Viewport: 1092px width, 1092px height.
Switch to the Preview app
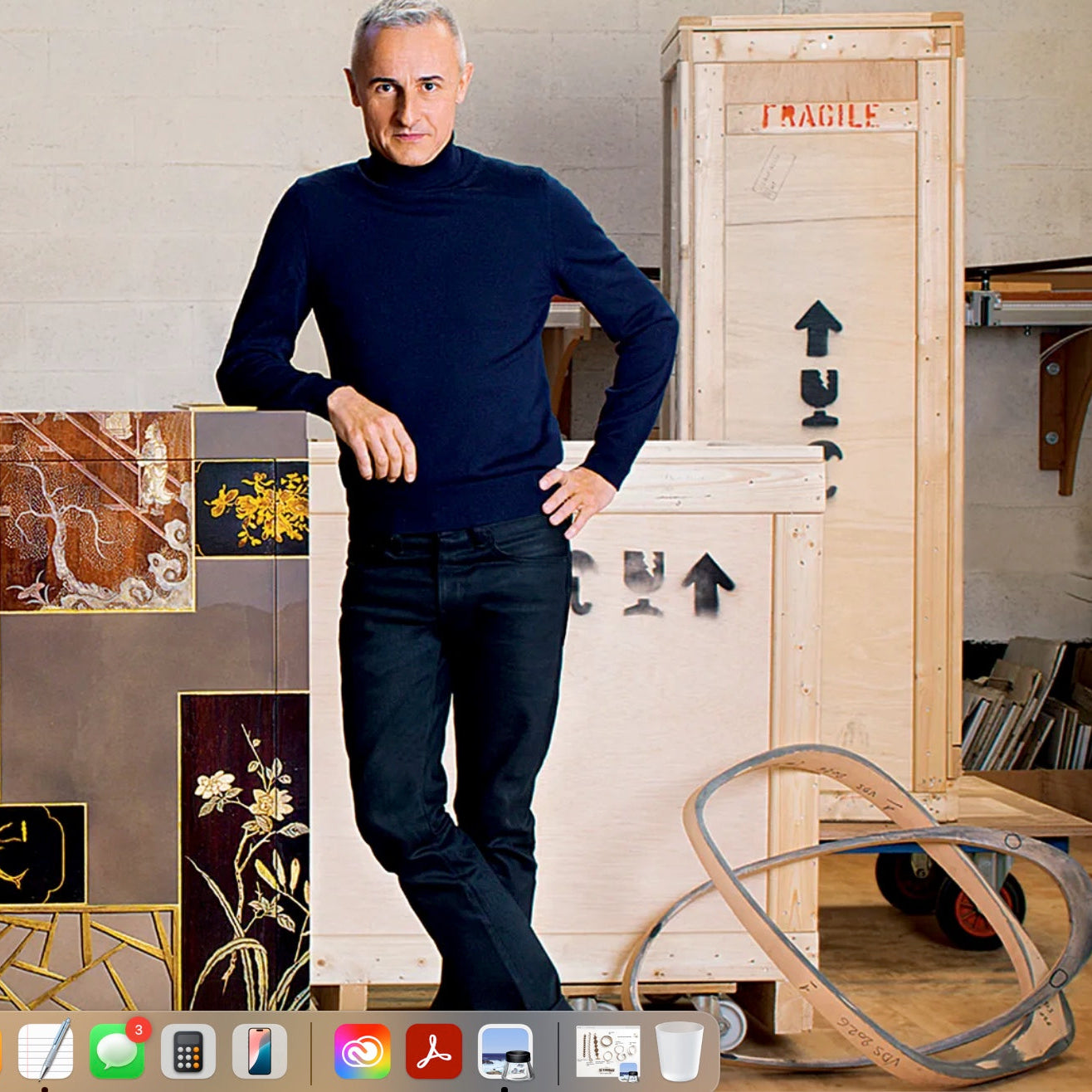click(x=505, y=1051)
